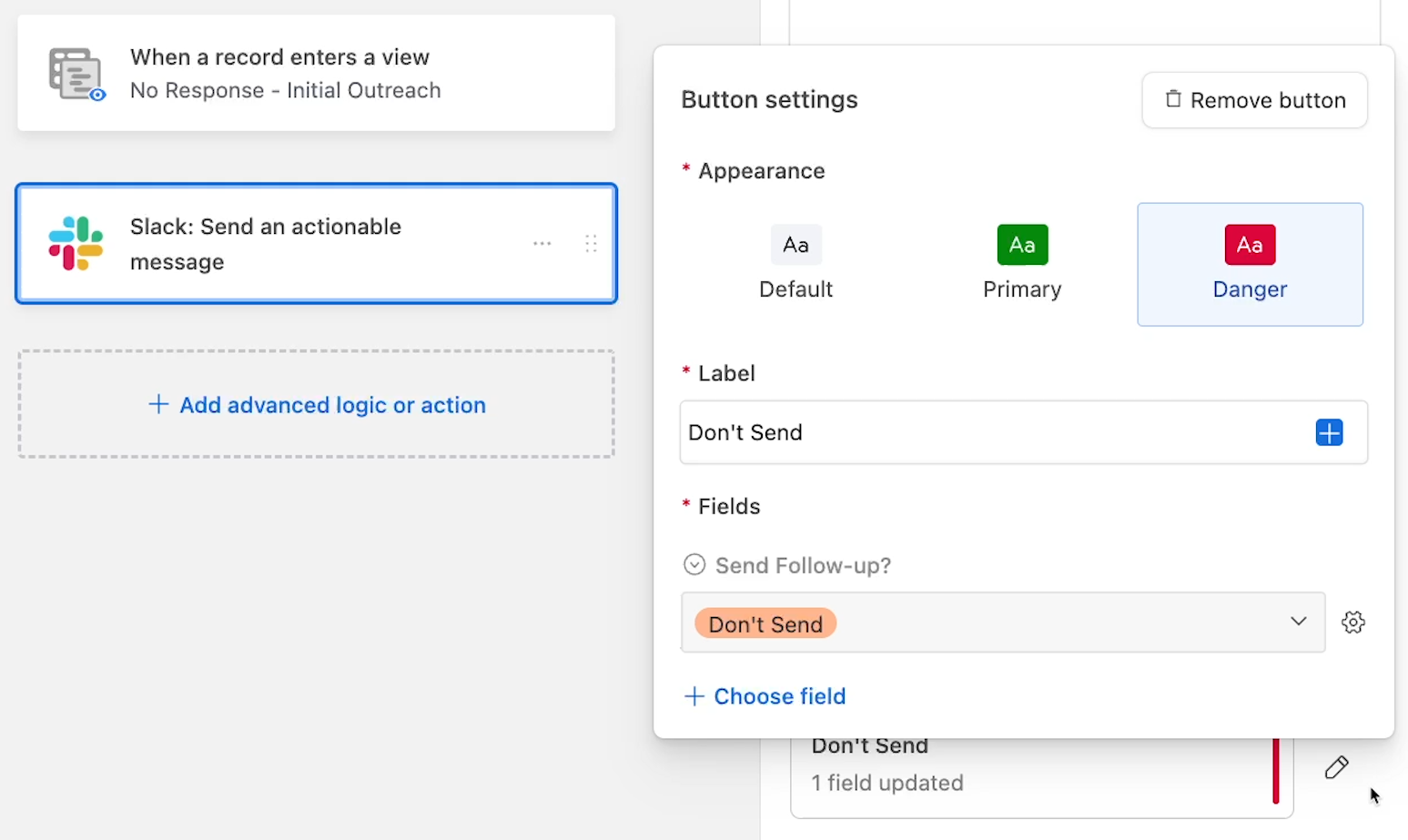The image size is (1408, 840).
Task: Expand the Don't Send value dropdown
Action: [x=1298, y=622]
